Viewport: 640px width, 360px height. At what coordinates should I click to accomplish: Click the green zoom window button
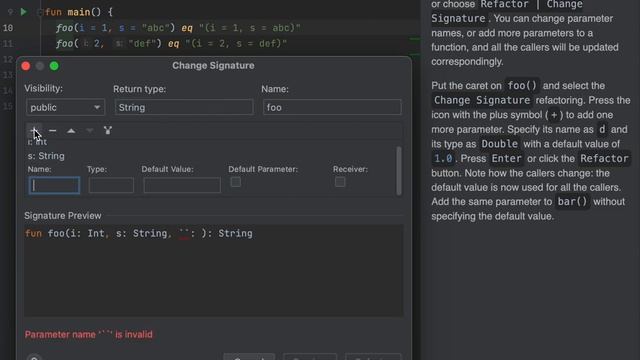tap(54, 66)
